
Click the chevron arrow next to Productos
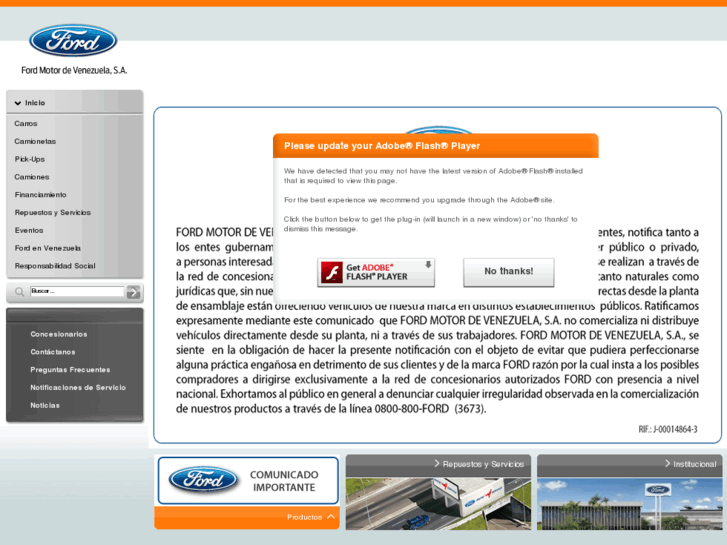pyautogui.click(x=331, y=517)
